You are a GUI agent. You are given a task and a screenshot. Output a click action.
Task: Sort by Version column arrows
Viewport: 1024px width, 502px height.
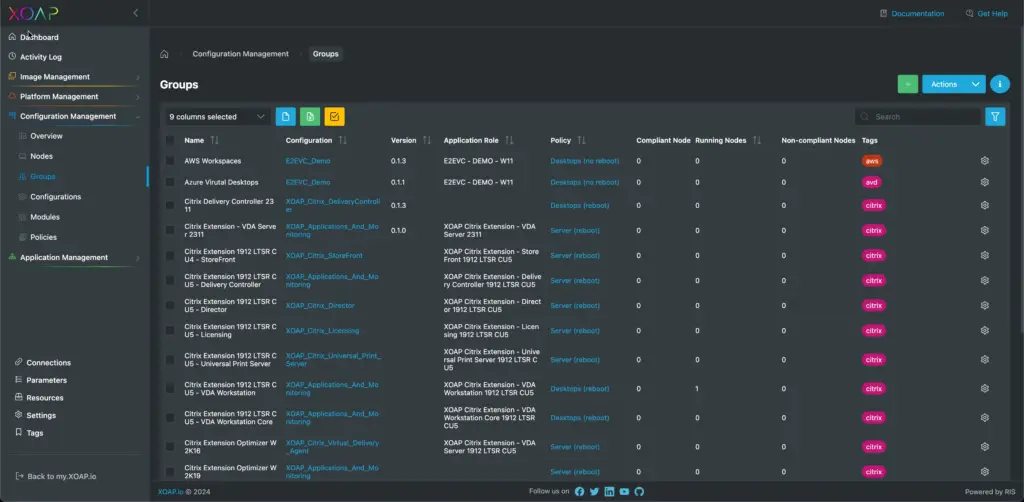point(426,140)
